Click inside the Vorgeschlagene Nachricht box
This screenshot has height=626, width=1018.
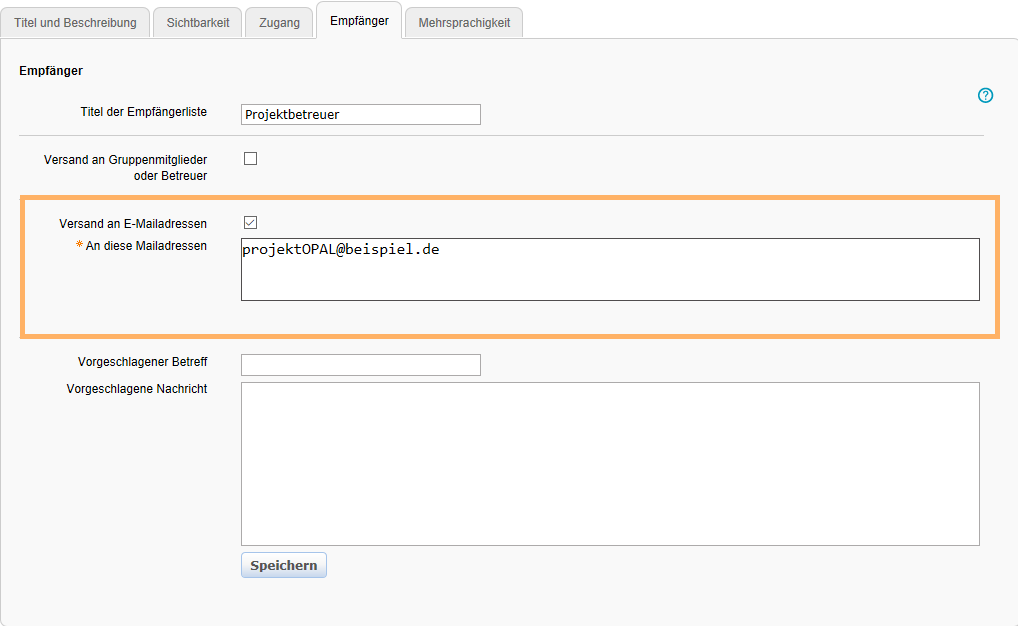point(609,463)
